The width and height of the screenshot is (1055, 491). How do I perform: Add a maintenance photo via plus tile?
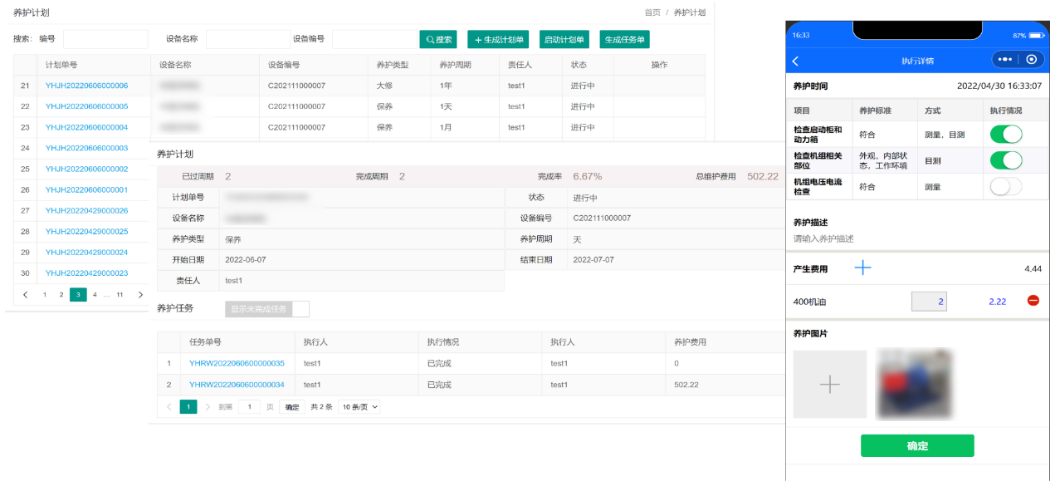[829, 384]
